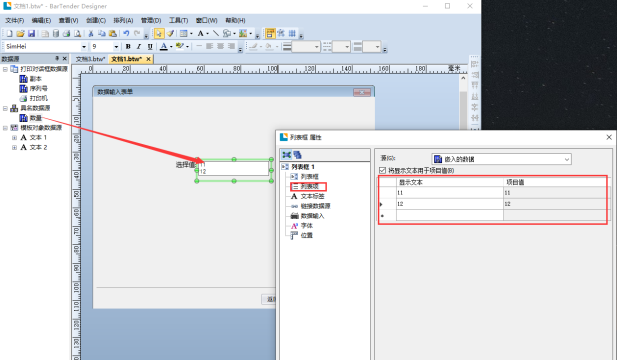This screenshot has height=360, width=617.
Task: Select the Line drawing tool
Action: [x=216, y=33]
